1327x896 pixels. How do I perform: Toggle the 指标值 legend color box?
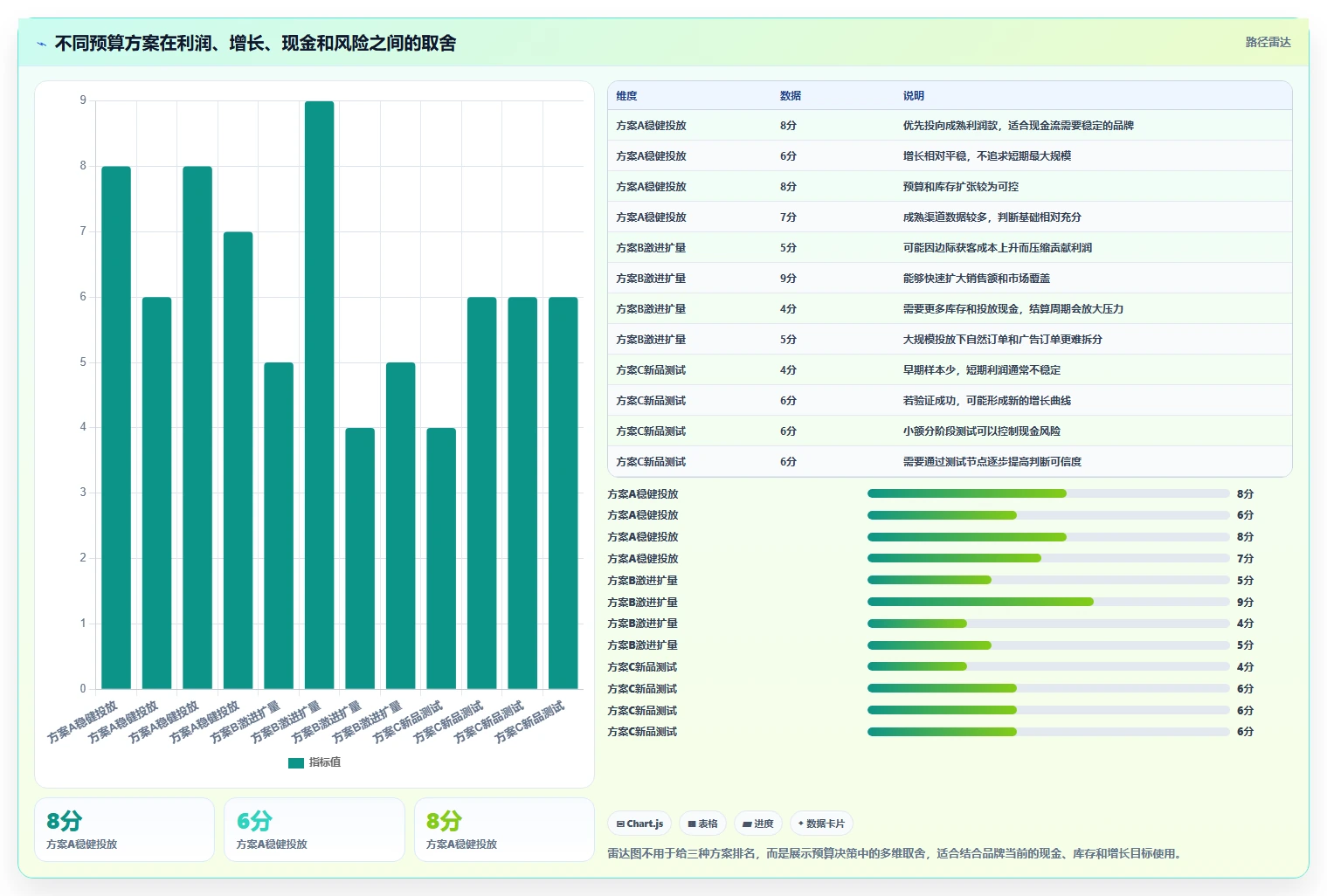click(x=296, y=762)
